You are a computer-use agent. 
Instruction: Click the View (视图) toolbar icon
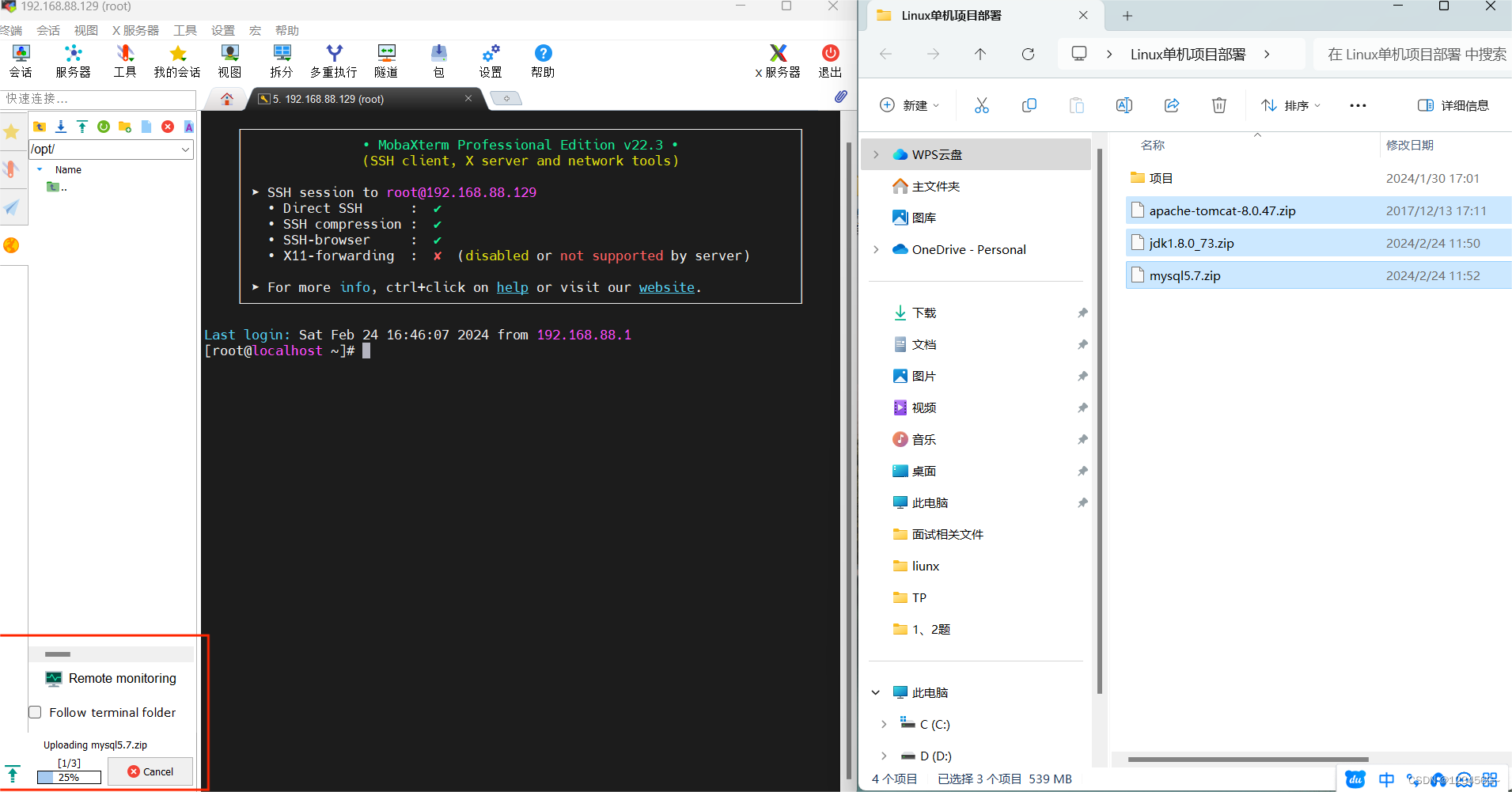pos(229,61)
